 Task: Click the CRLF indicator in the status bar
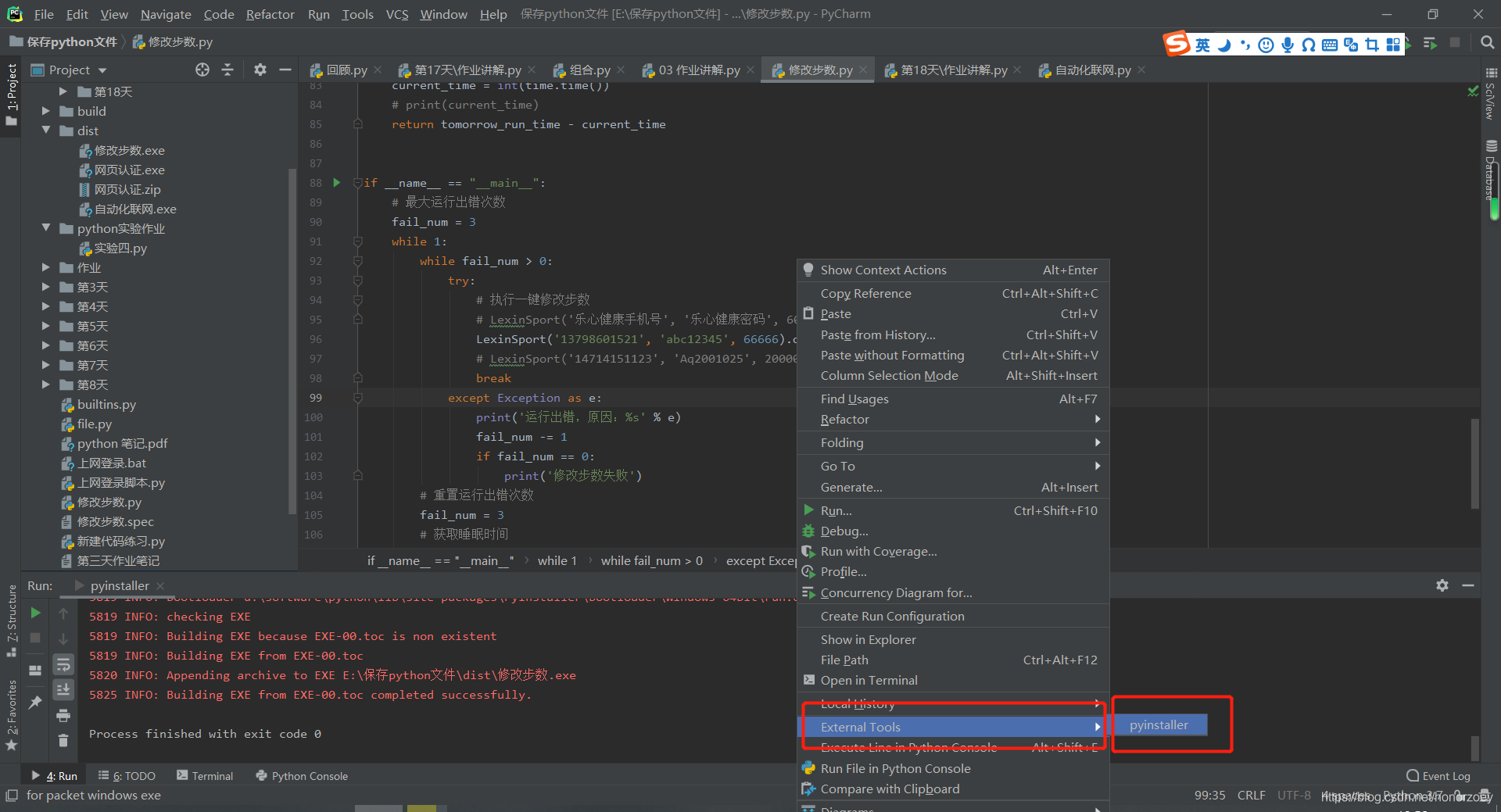1251,795
